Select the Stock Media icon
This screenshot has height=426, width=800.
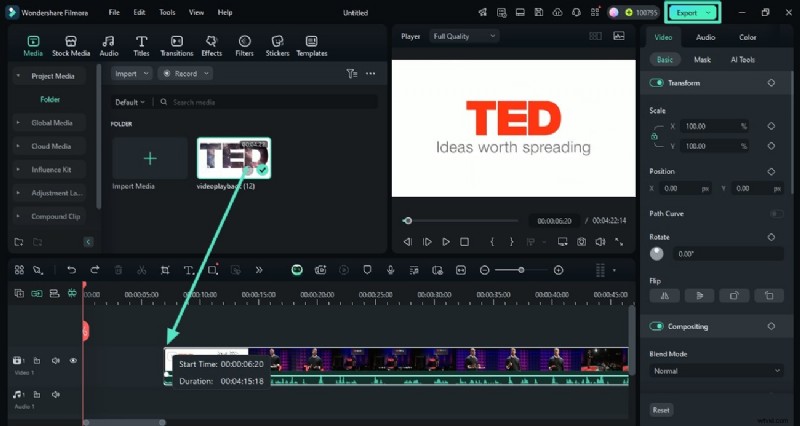71,45
